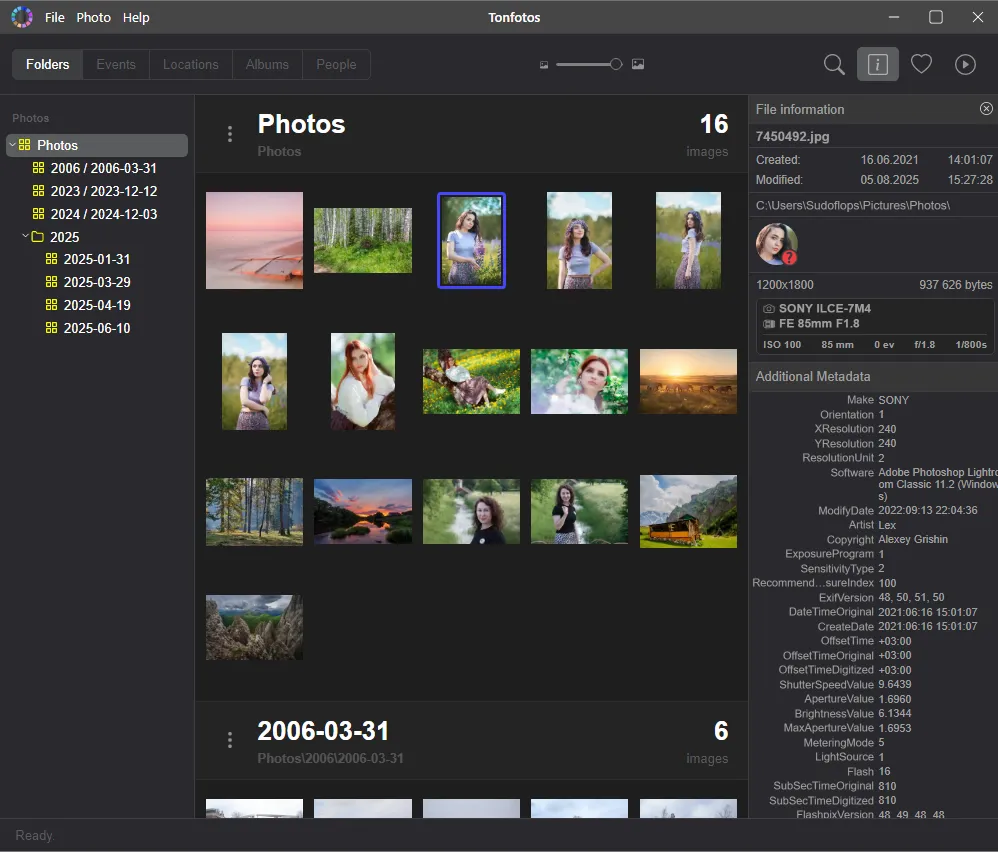Open the birch forest thumbnail
This screenshot has height=852, width=998.
pos(363,241)
